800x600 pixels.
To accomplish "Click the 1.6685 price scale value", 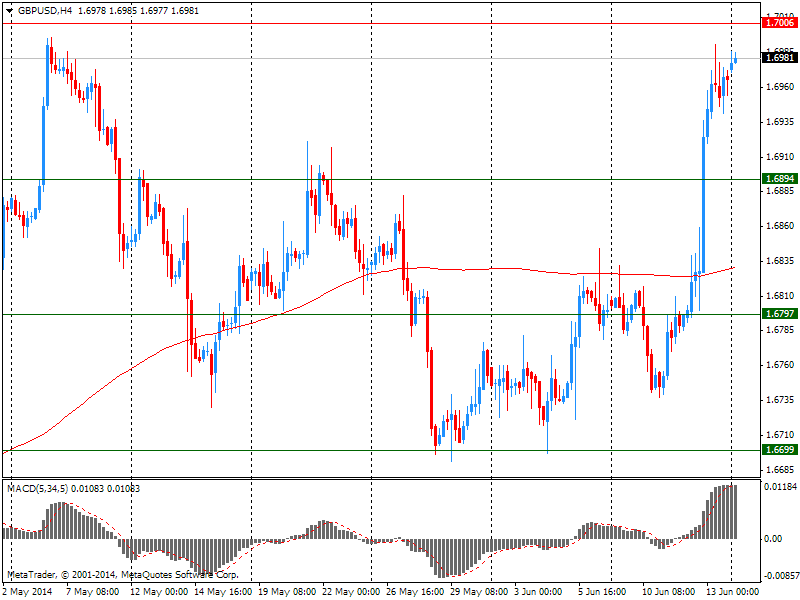I will click(781, 470).
